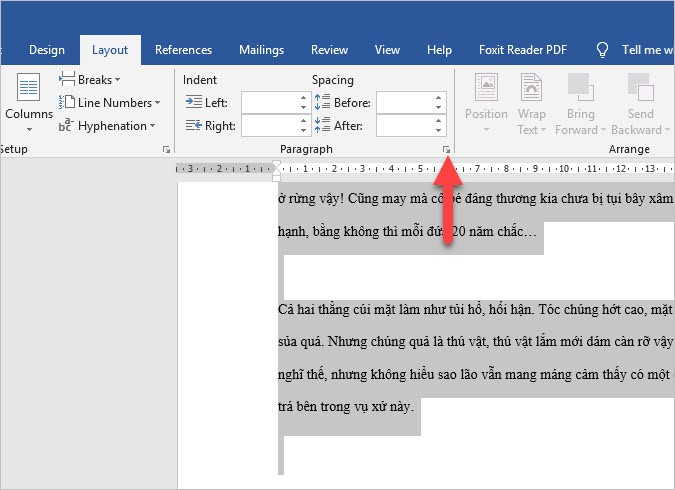
Task: Increase left indent with up arrow
Action: [304, 97]
